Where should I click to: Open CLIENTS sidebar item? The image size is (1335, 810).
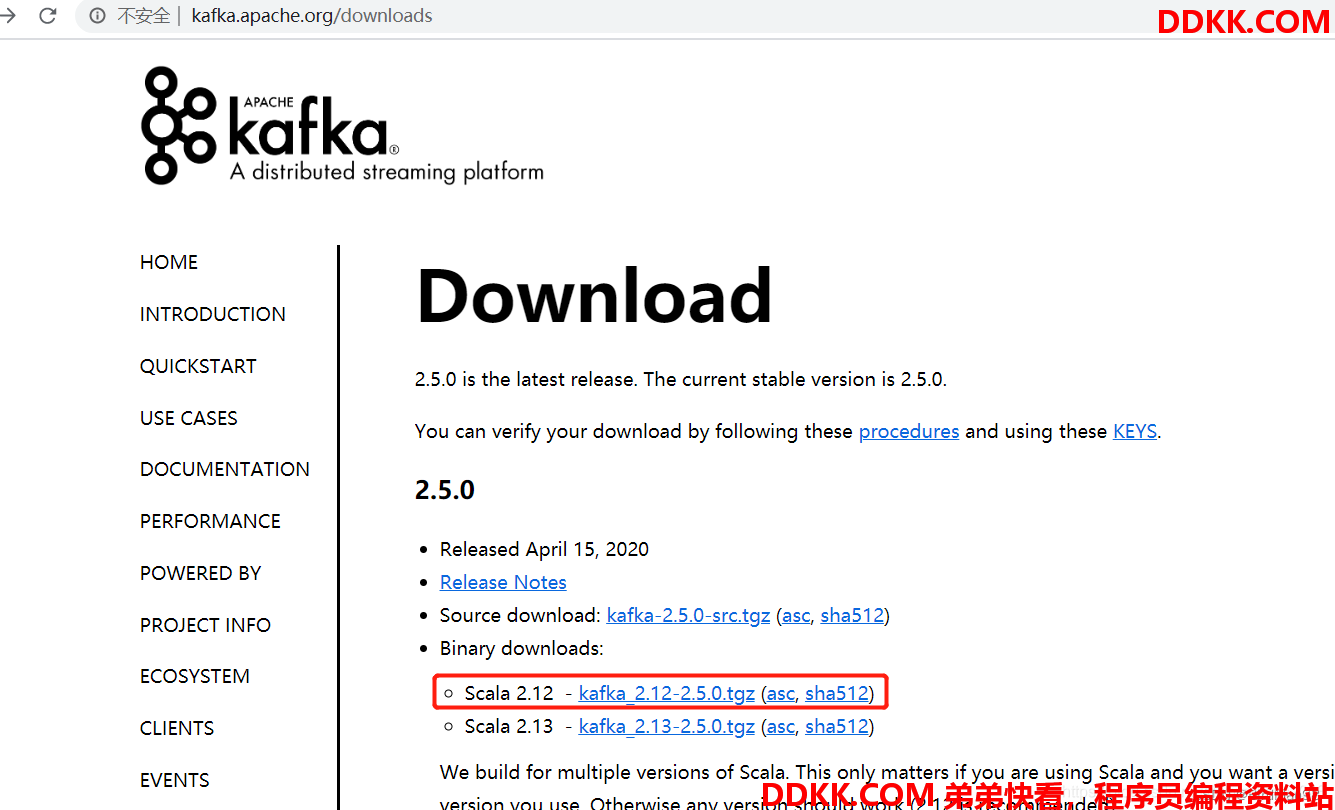(x=177, y=728)
